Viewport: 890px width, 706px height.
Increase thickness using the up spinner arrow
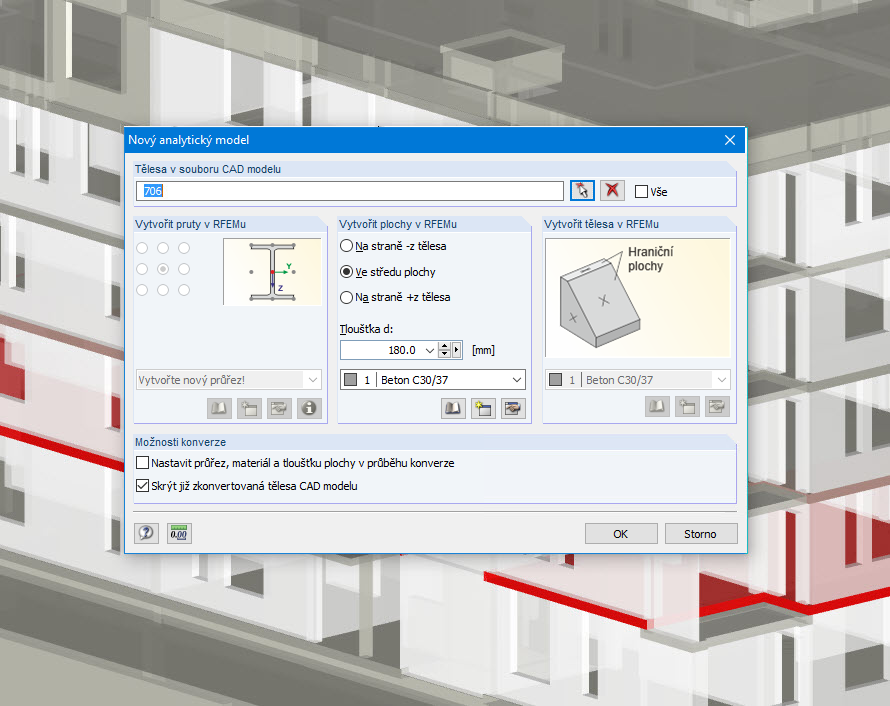tap(444, 346)
